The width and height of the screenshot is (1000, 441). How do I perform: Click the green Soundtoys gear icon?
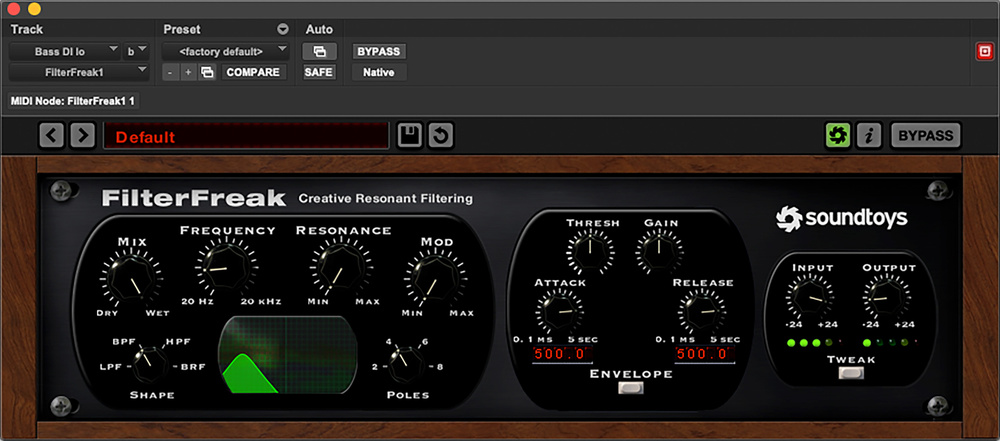point(837,136)
